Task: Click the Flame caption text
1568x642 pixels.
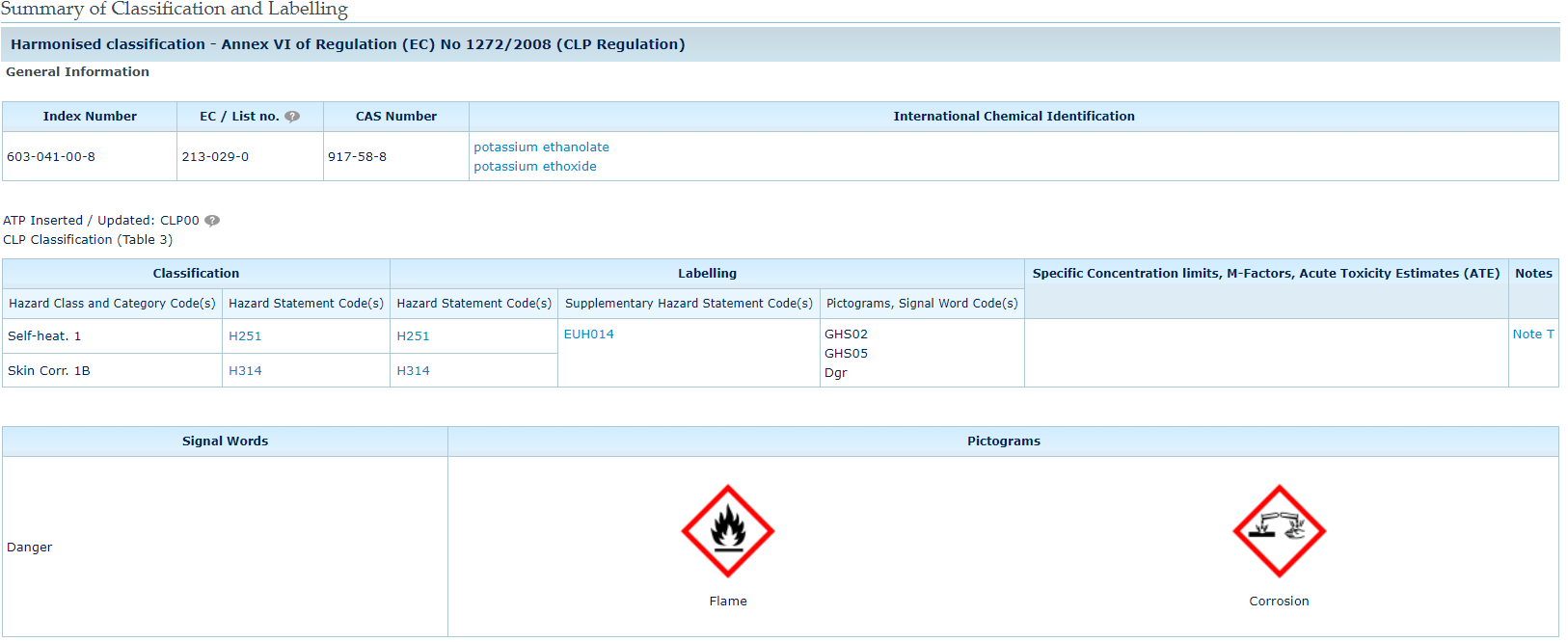Action: coord(728,602)
